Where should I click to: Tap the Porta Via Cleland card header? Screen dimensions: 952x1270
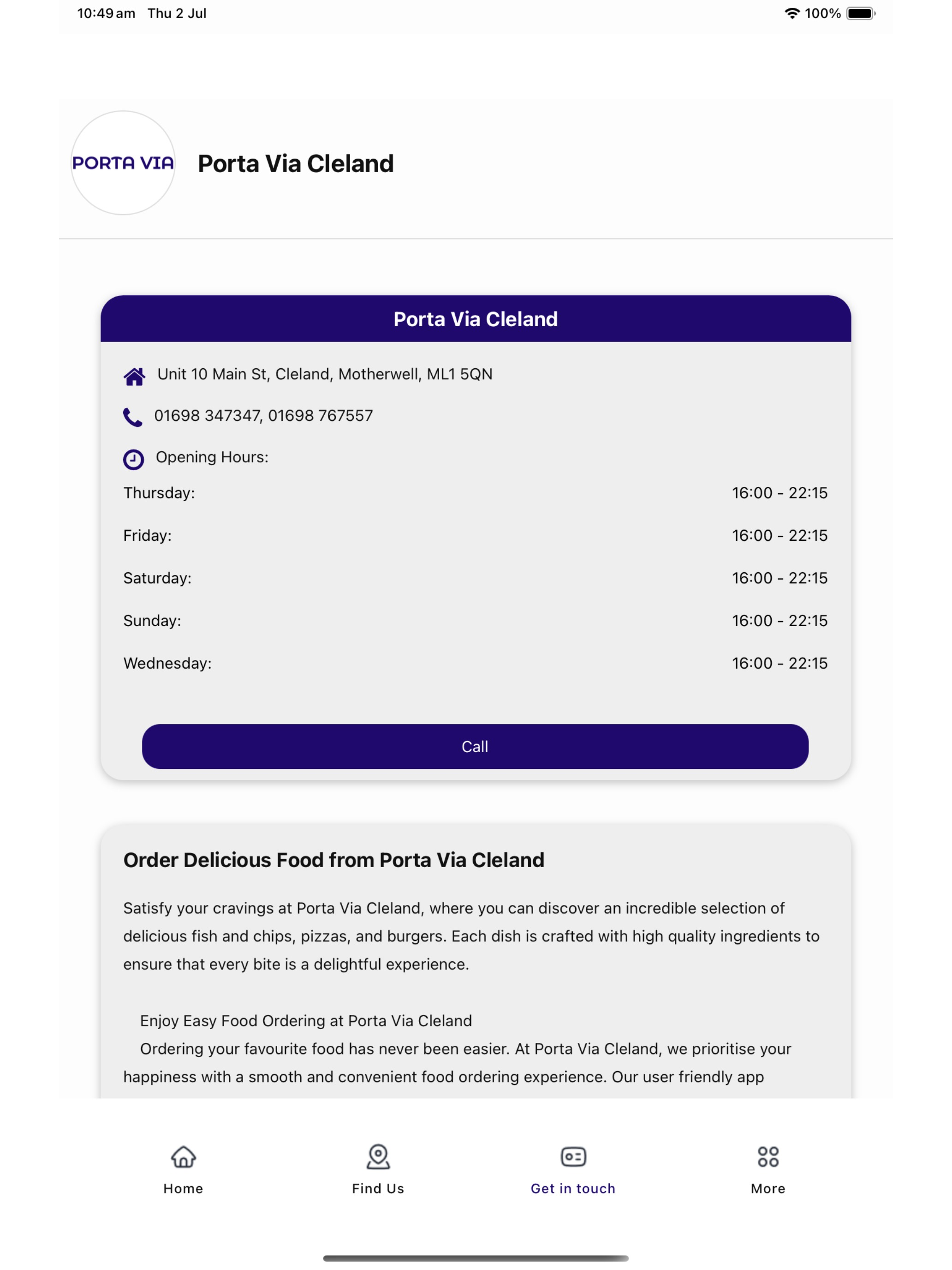pyautogui.click(x=476, y=318)
